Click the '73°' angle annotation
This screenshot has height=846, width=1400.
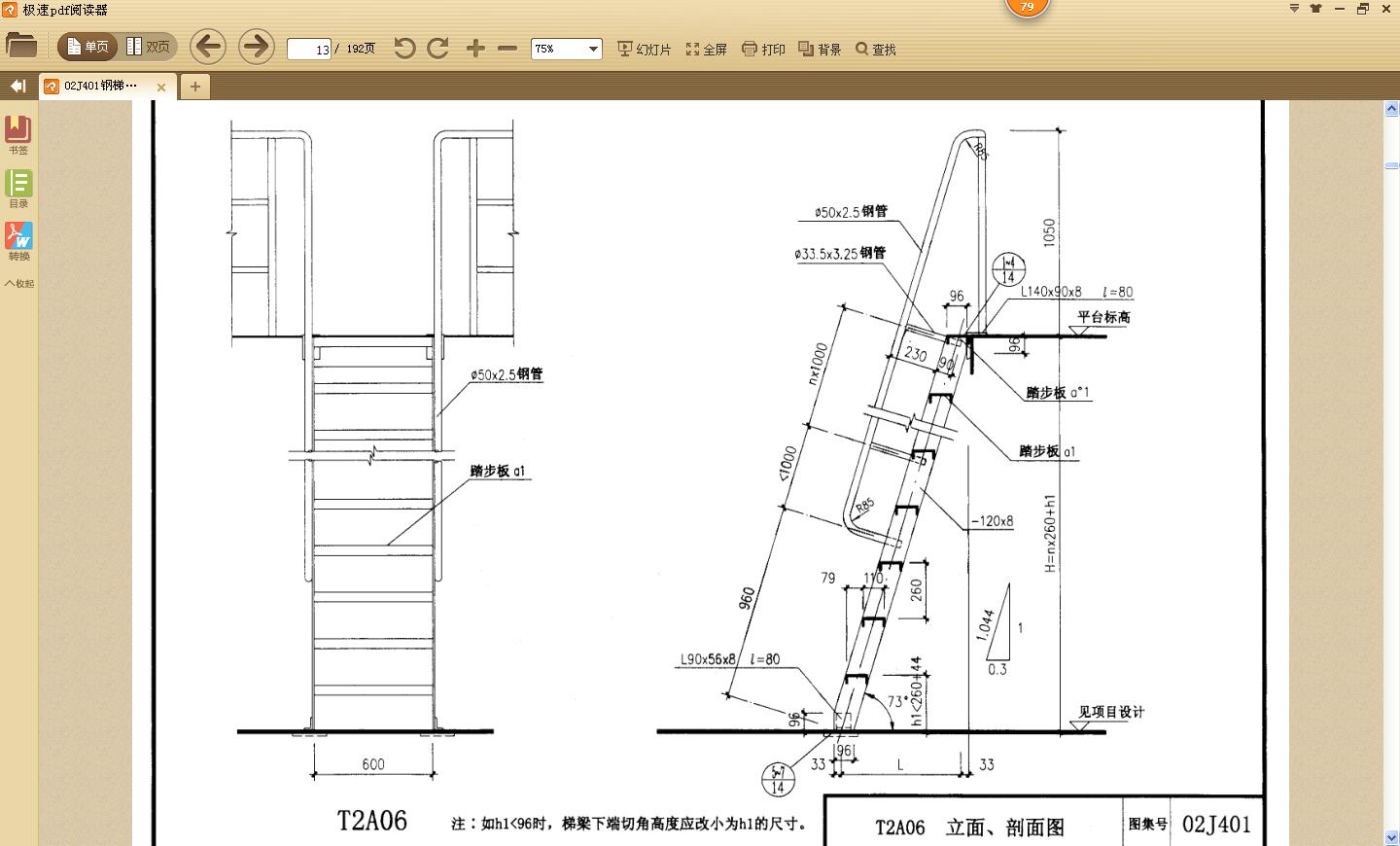[x=897, y=700]
